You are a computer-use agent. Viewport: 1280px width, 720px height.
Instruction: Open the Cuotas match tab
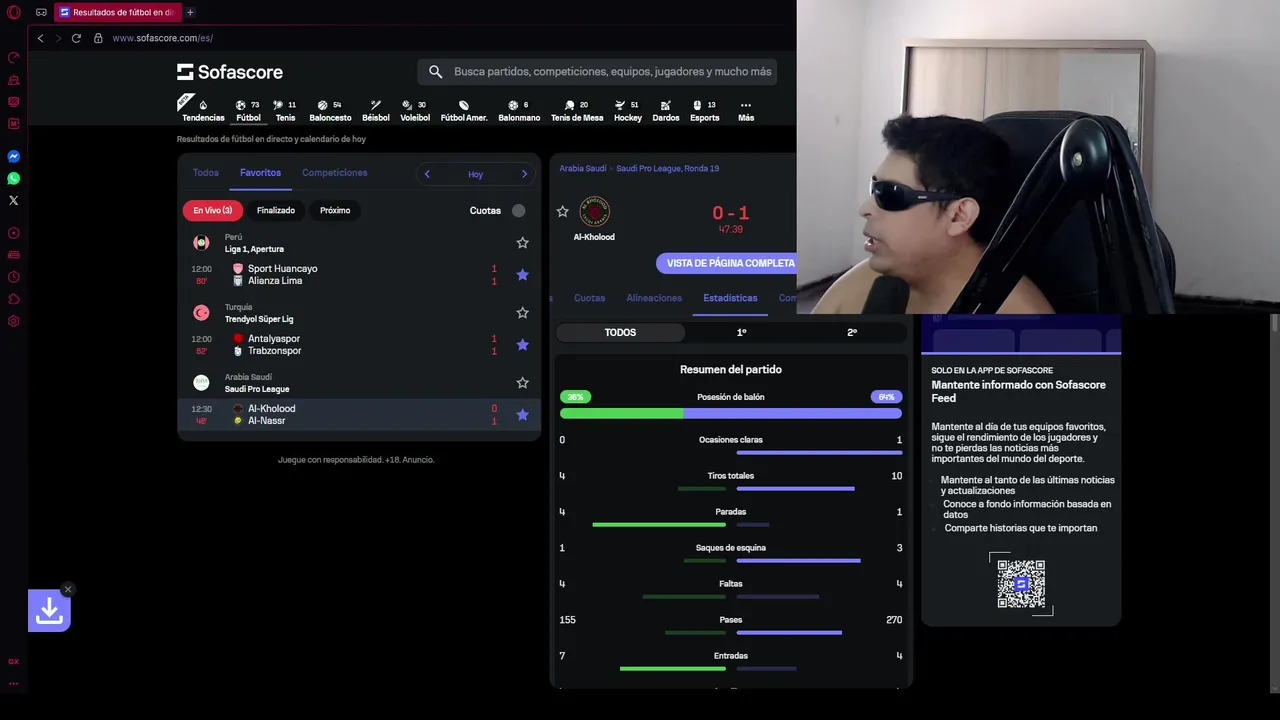pyautogui.click(x=589, y=298)
